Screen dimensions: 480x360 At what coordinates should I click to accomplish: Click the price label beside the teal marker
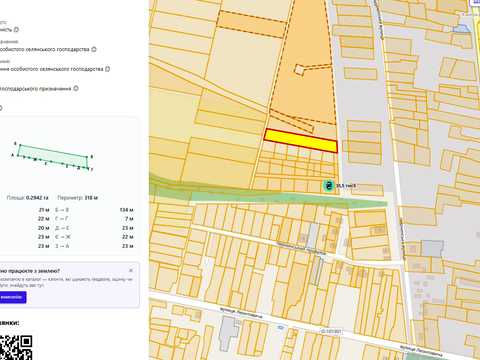(x=346, y=185)
